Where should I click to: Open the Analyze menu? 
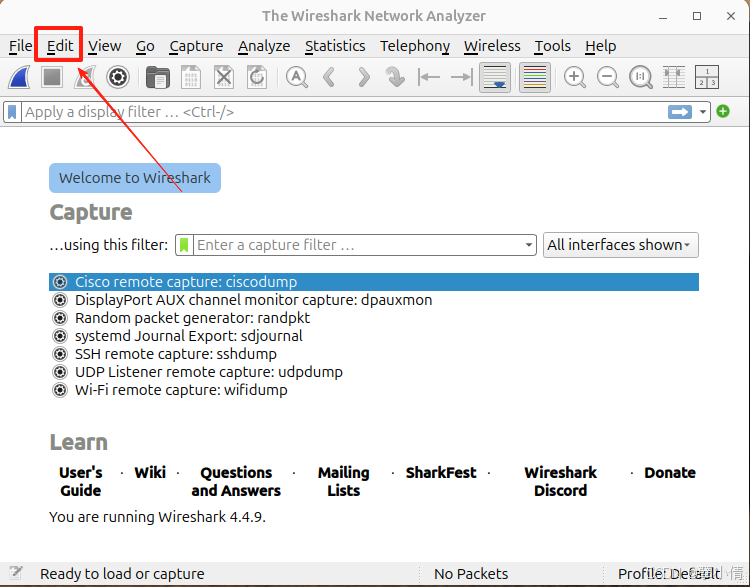click(x=264, y=46)
